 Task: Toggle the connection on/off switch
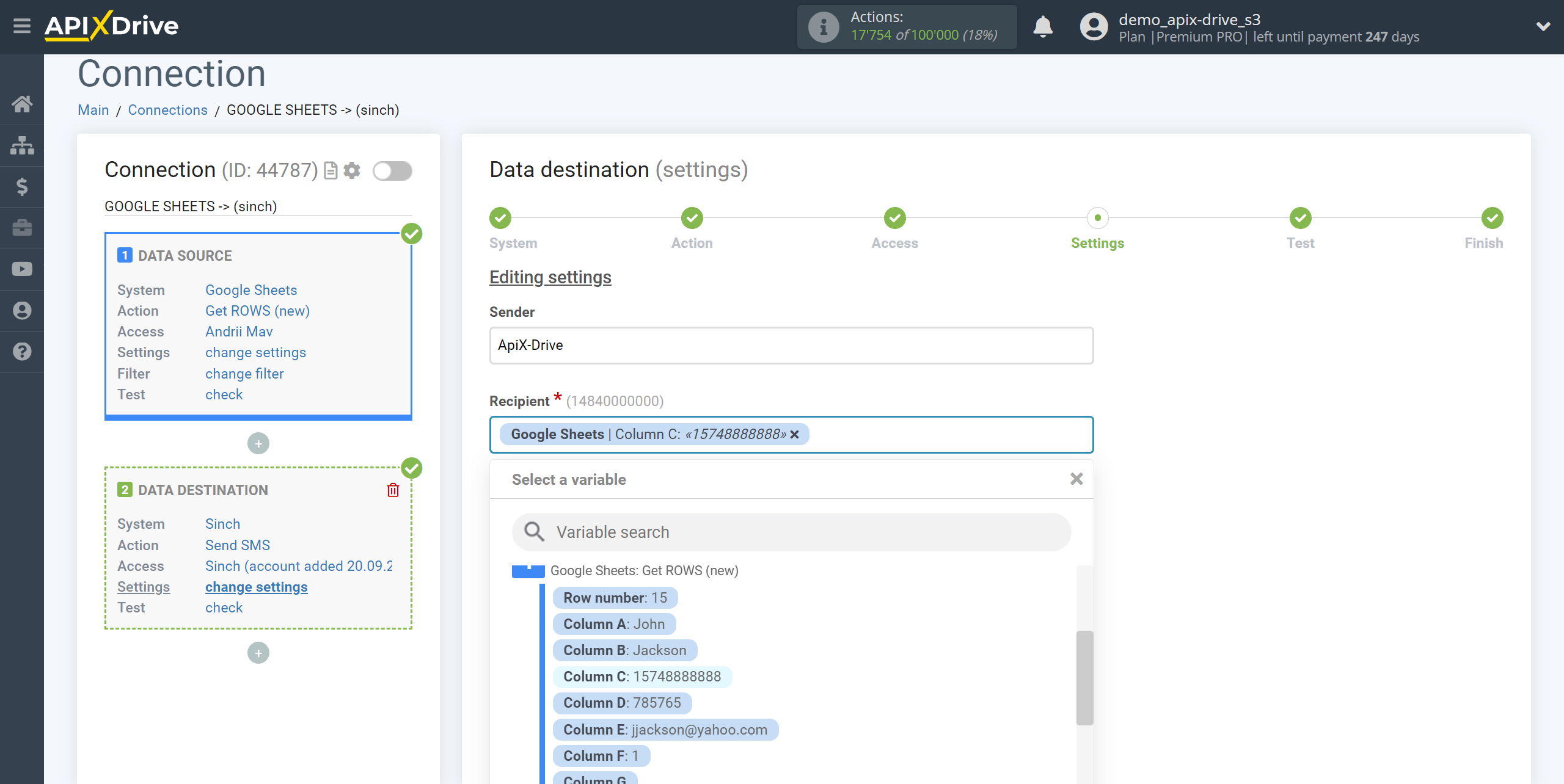tap(392, 171)
